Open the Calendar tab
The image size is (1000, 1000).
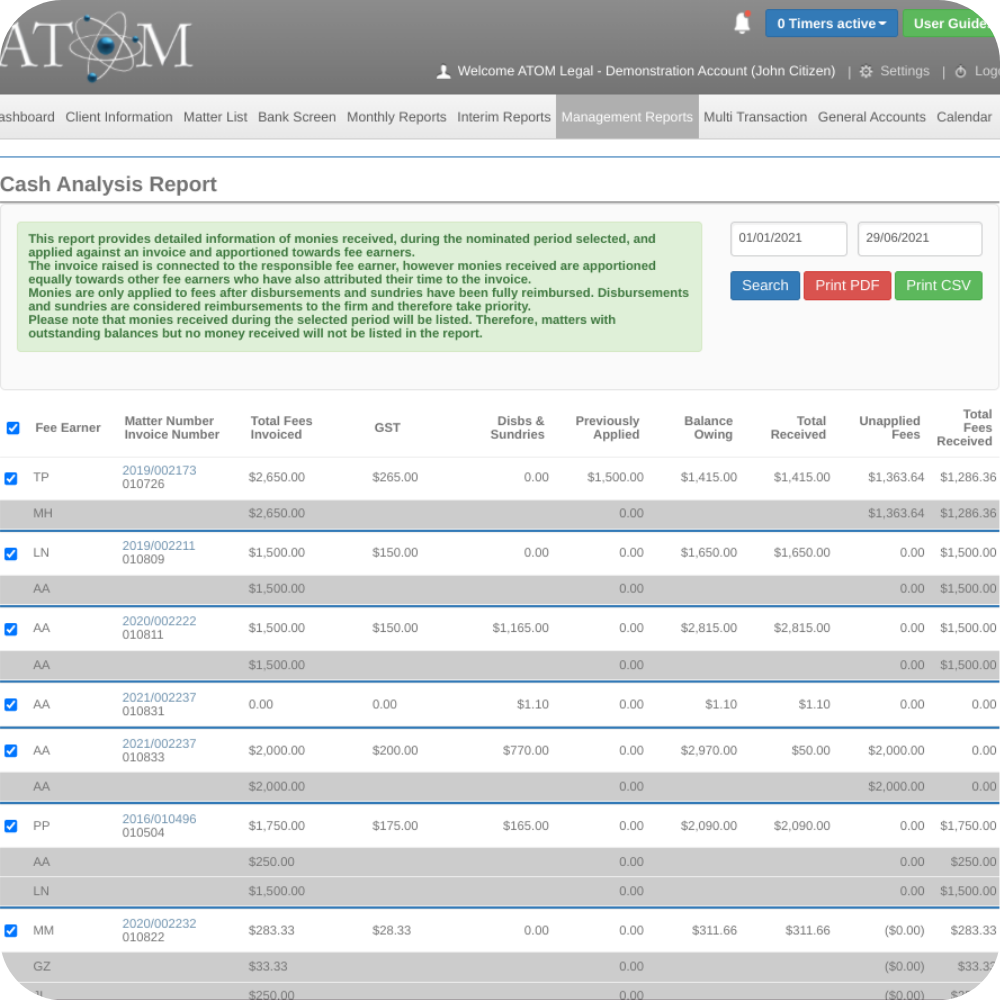(963, 116)
